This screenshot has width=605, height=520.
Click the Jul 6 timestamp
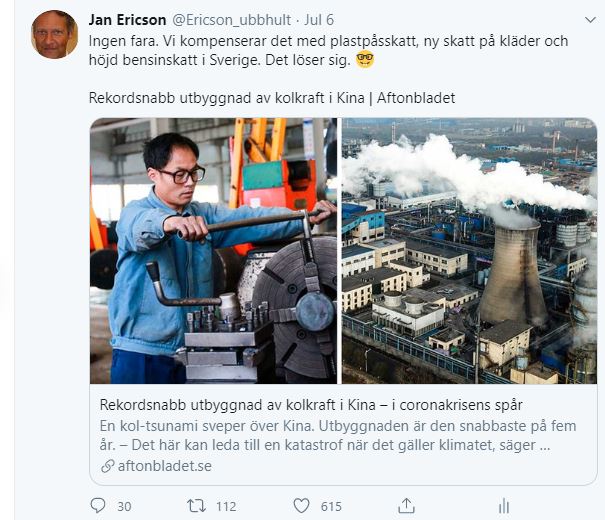[x=319, y=20]
